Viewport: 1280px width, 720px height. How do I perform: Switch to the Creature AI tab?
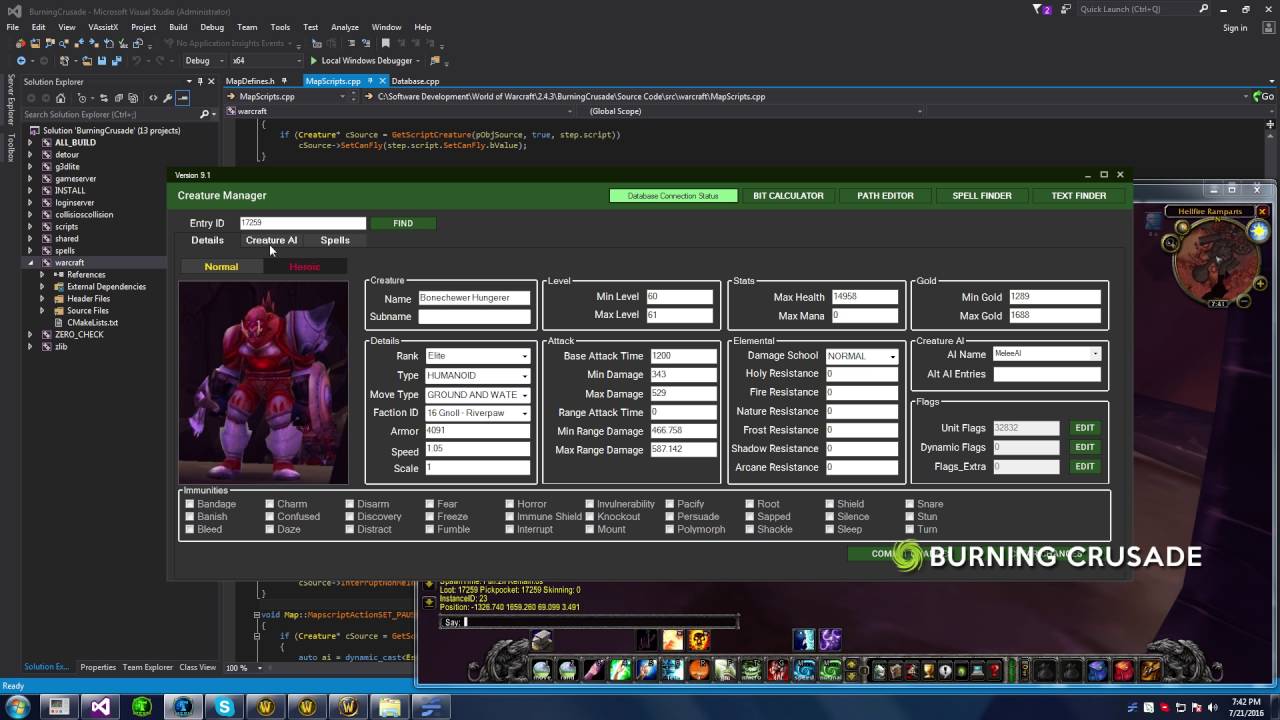click(271, 240)
